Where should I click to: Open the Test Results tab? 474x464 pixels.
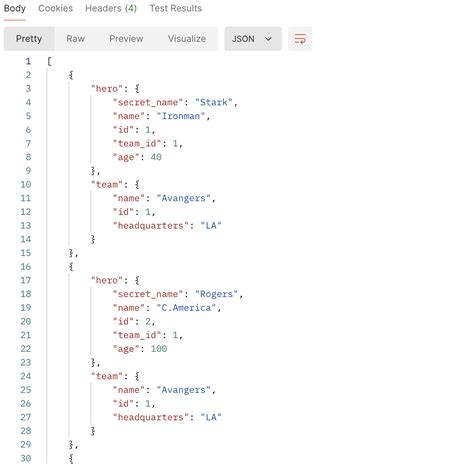click(x=176, y=8)
